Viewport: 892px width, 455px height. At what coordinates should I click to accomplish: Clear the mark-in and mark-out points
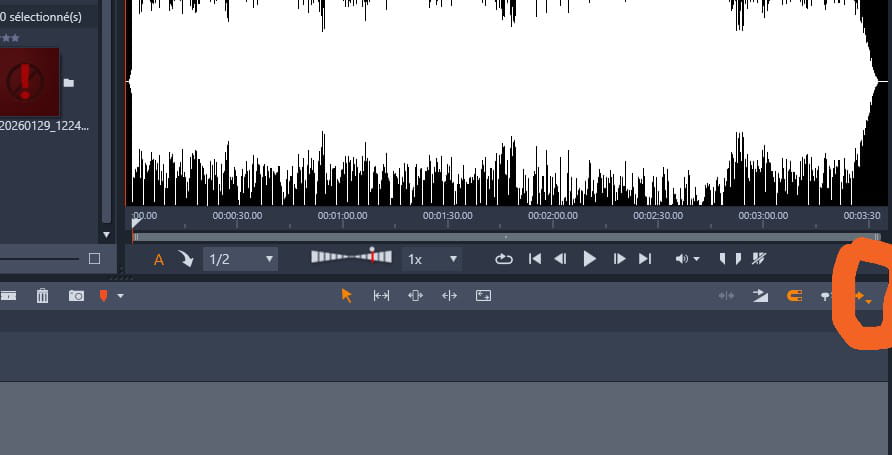coord(759,259)
